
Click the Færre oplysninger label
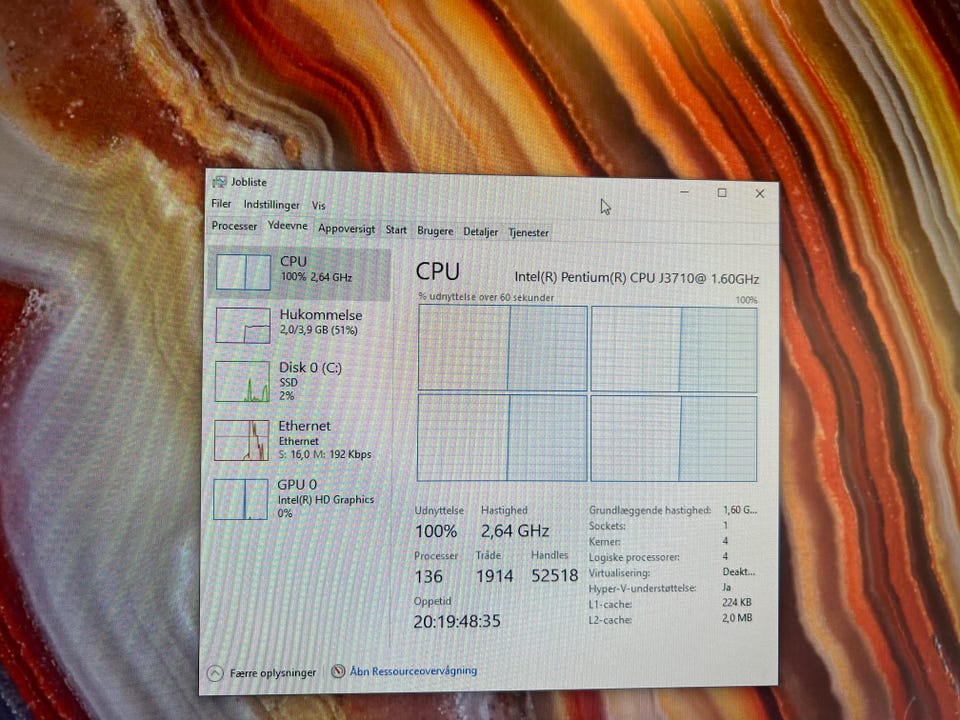[273, 673]
